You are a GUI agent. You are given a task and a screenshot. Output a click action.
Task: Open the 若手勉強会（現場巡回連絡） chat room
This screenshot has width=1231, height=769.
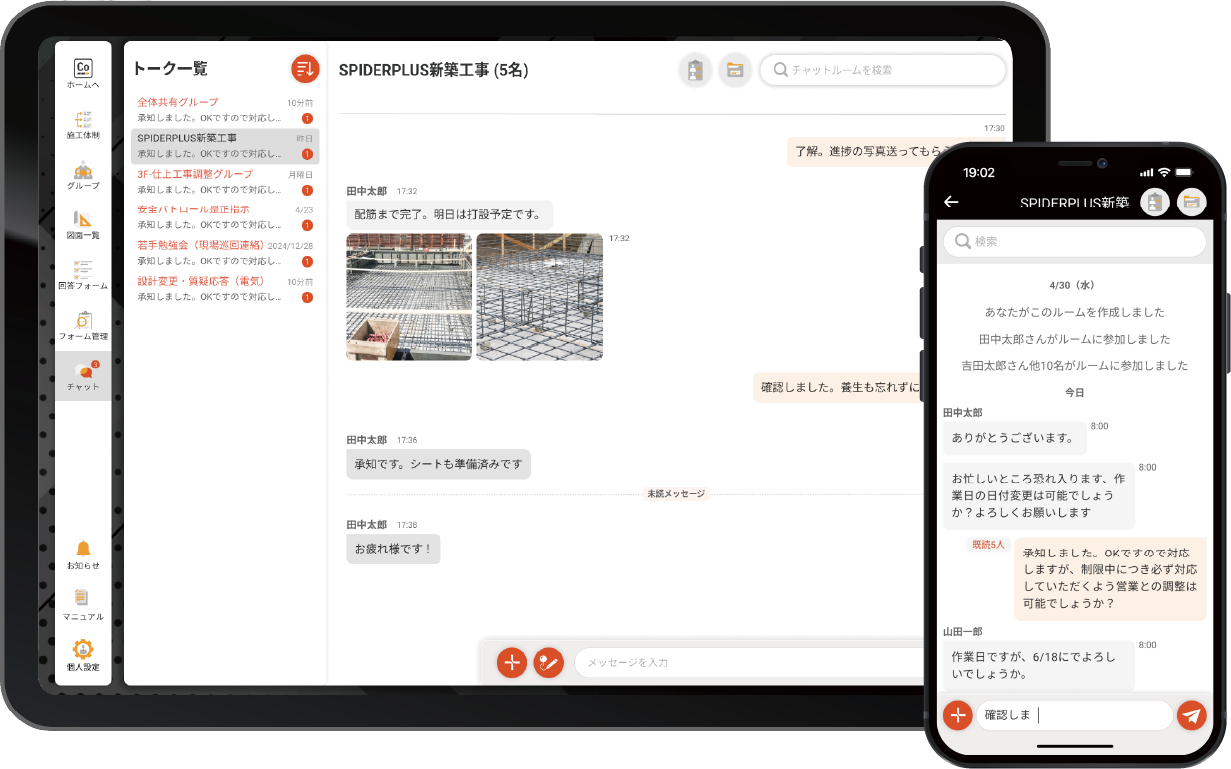(x=225, y=253)
